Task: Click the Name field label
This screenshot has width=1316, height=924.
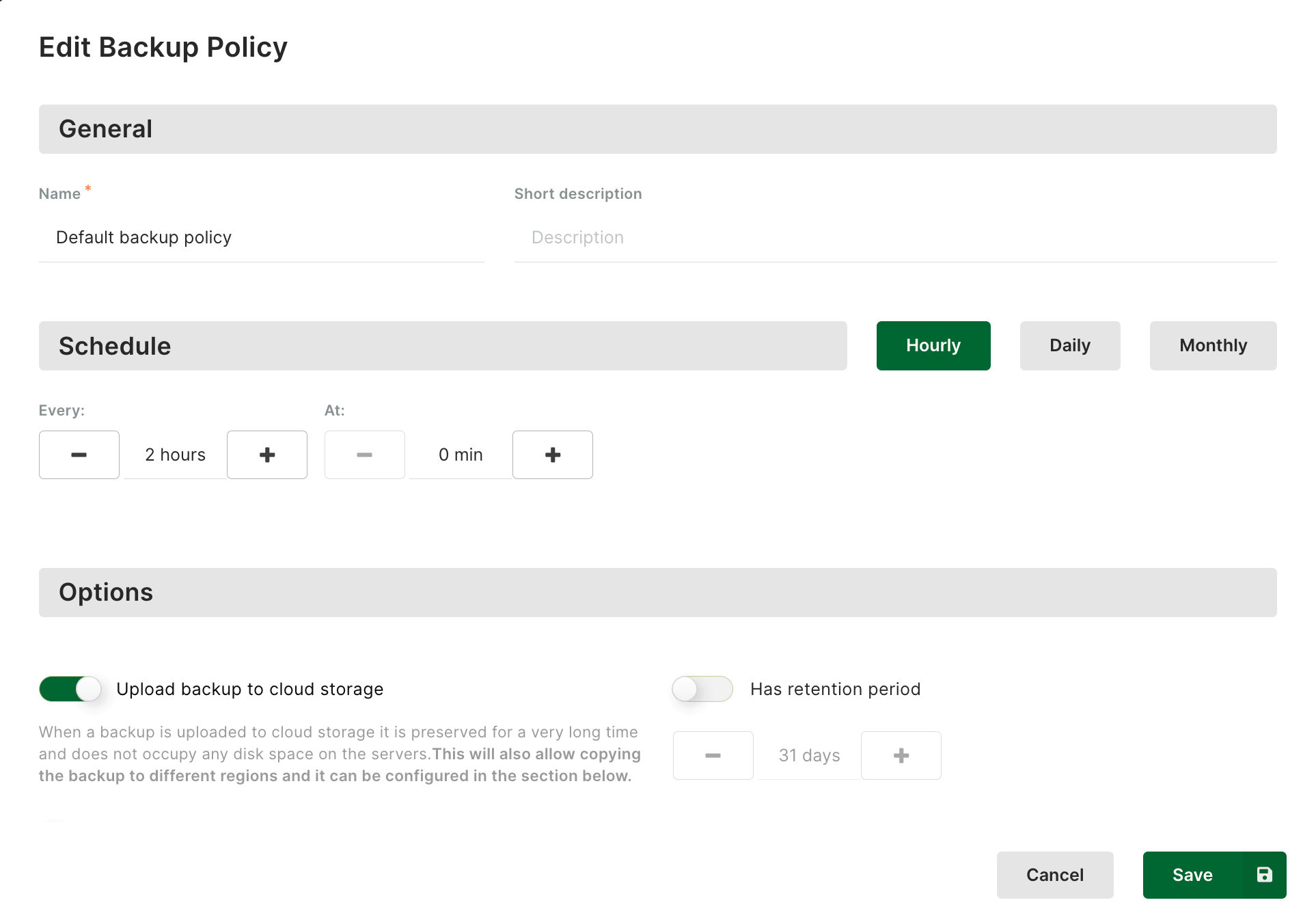Action: 59,194
